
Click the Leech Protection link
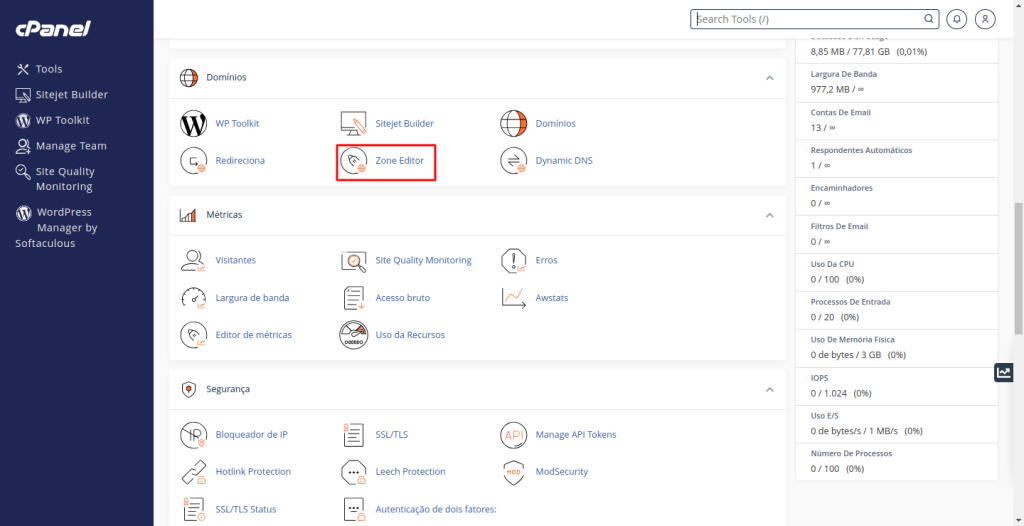[x=410, y=472]
